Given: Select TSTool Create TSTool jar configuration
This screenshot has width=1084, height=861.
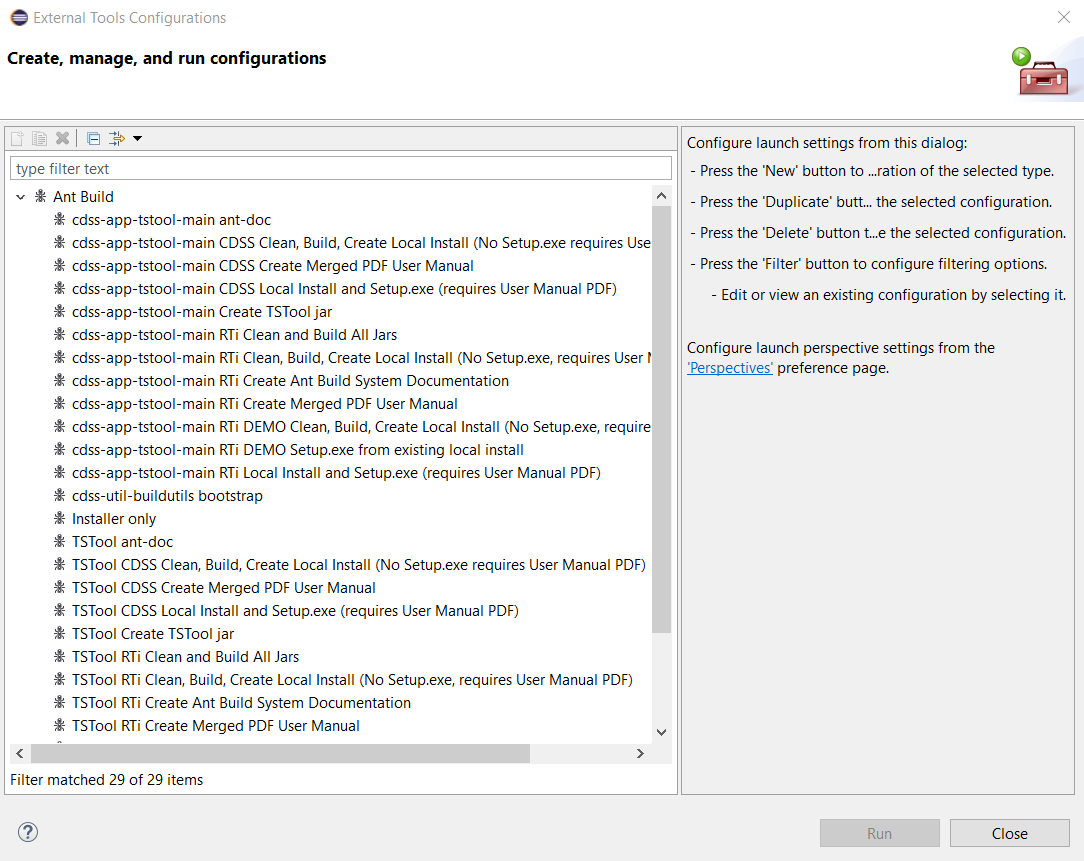Looking at the screenshot, I should pyautogui.click(x=152, y=634).
